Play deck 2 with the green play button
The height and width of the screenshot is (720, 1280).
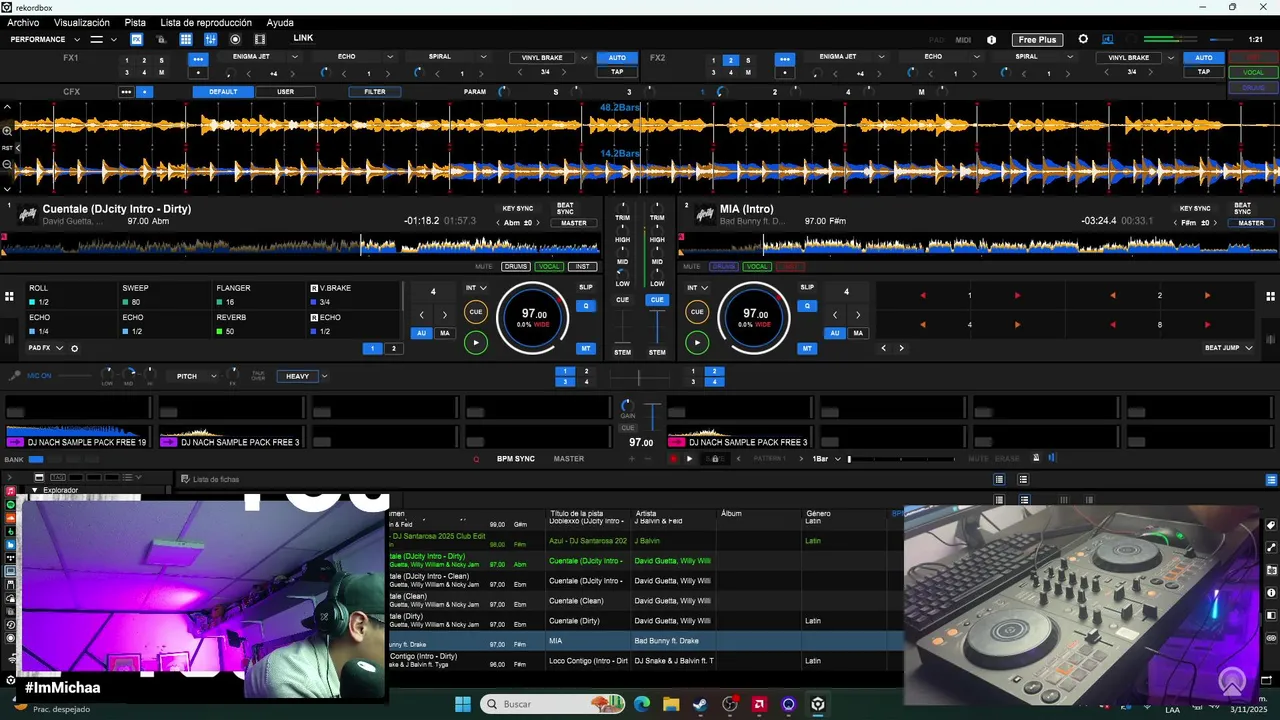(697, 343)
